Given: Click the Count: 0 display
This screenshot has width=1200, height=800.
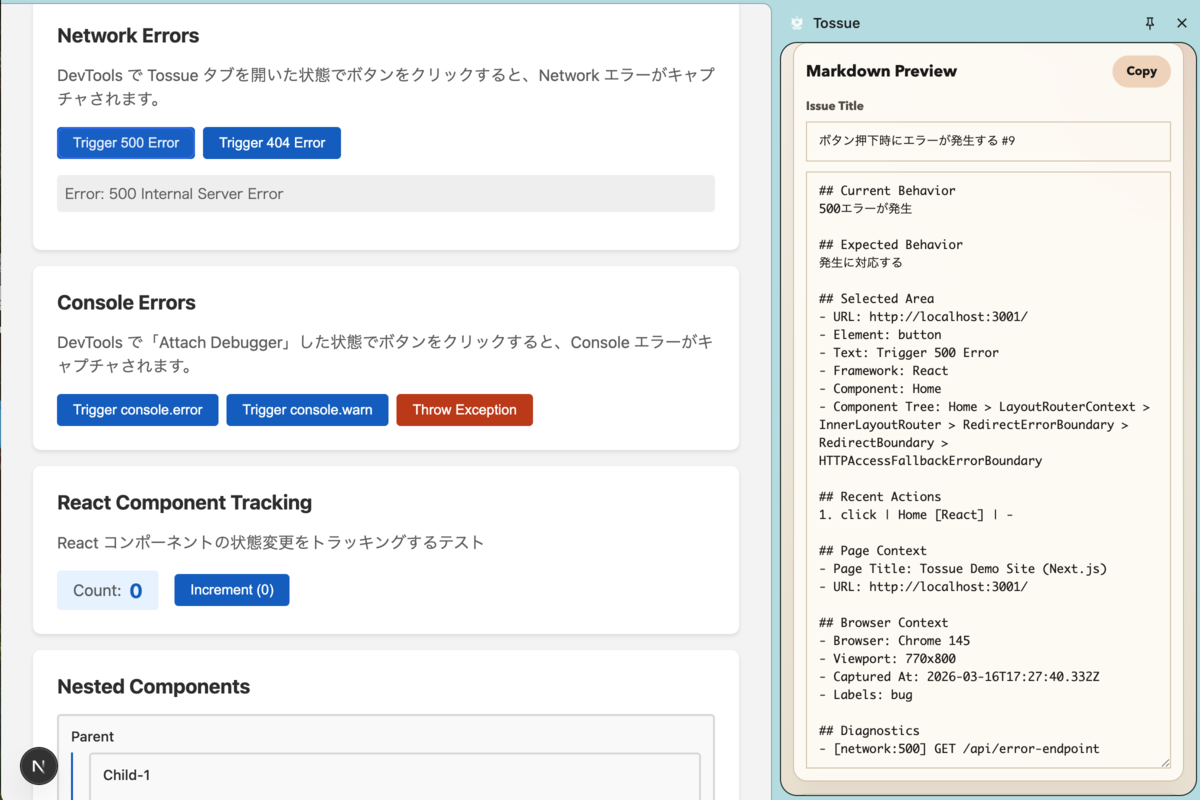Looking at the screenshot, I should pos(108,590).
